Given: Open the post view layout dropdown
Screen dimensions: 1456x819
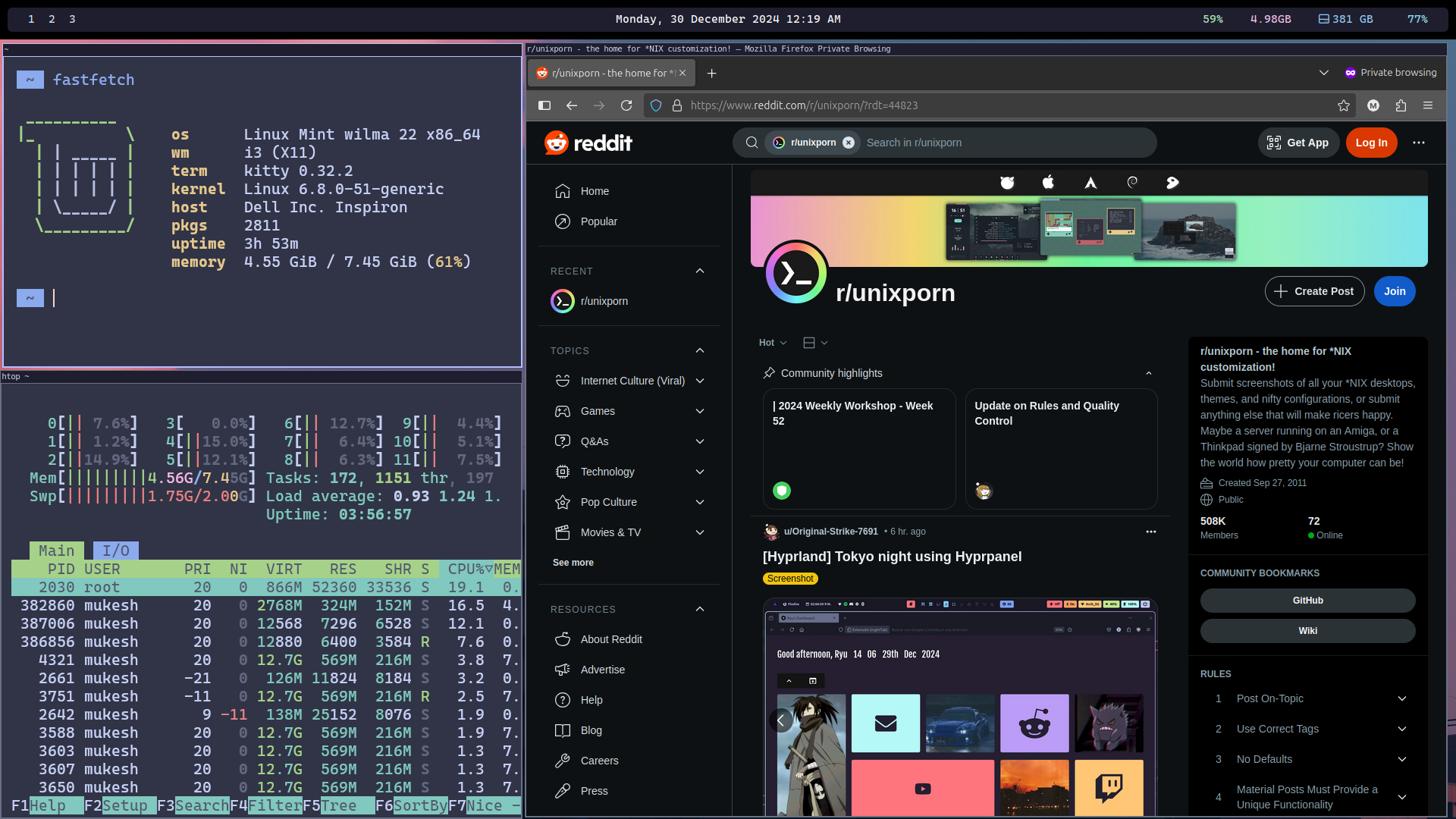Looking at the screenshot, I should point(815,343).
